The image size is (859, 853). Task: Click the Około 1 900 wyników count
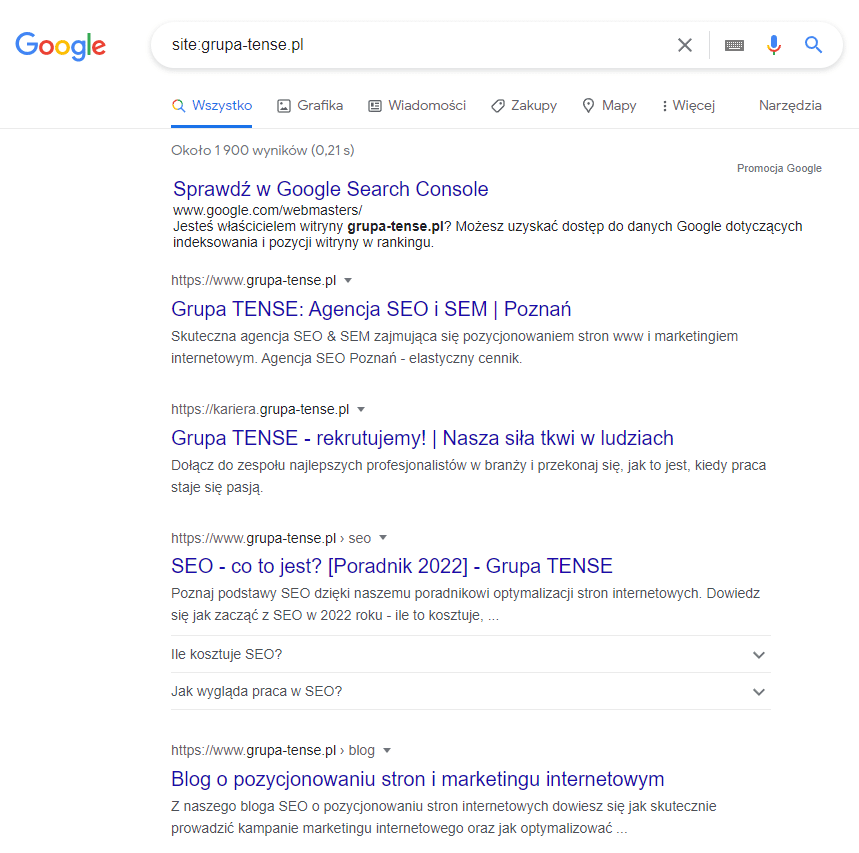262,150
